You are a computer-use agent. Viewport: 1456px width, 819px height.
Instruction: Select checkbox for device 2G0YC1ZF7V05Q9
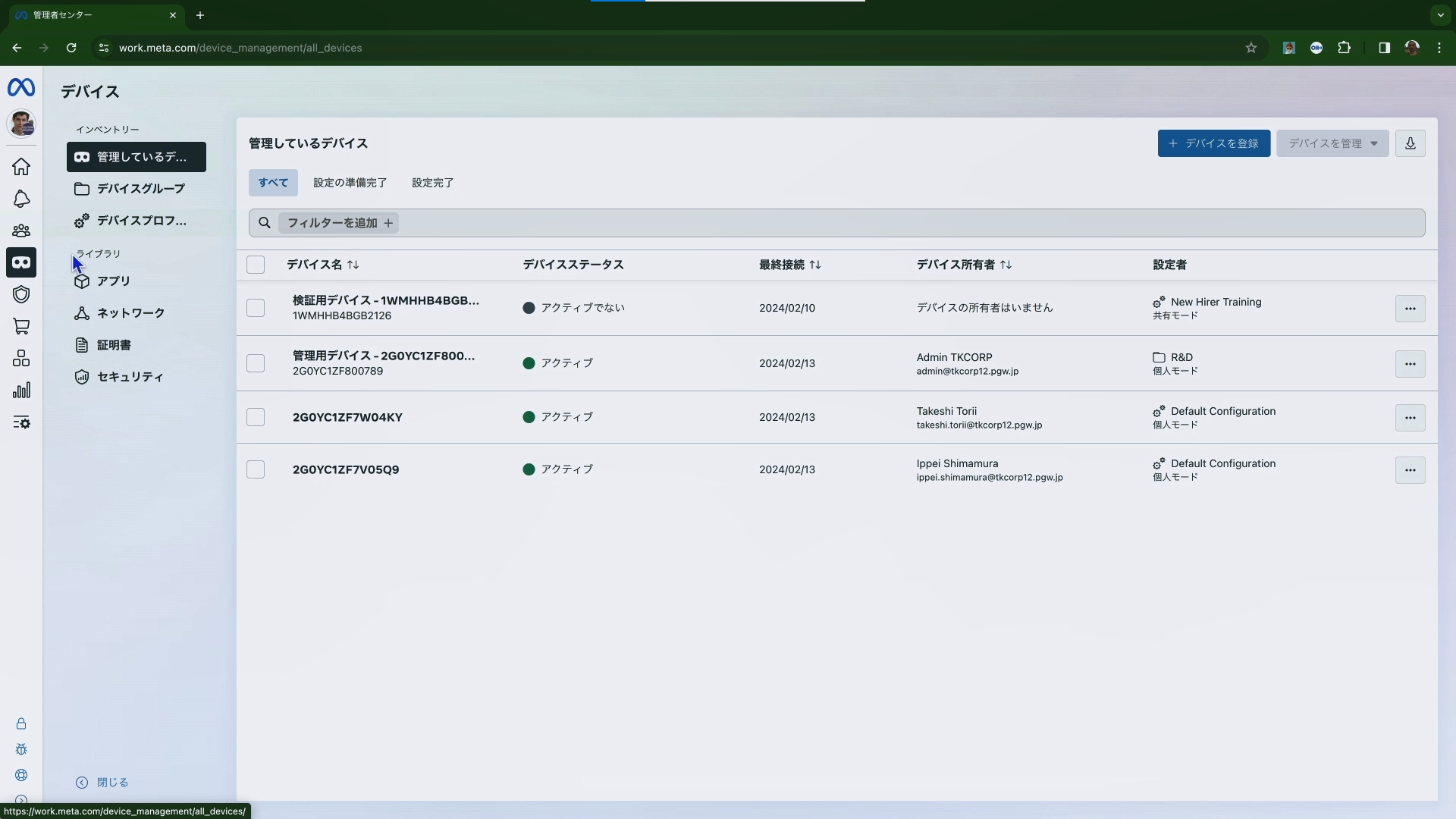256,469
